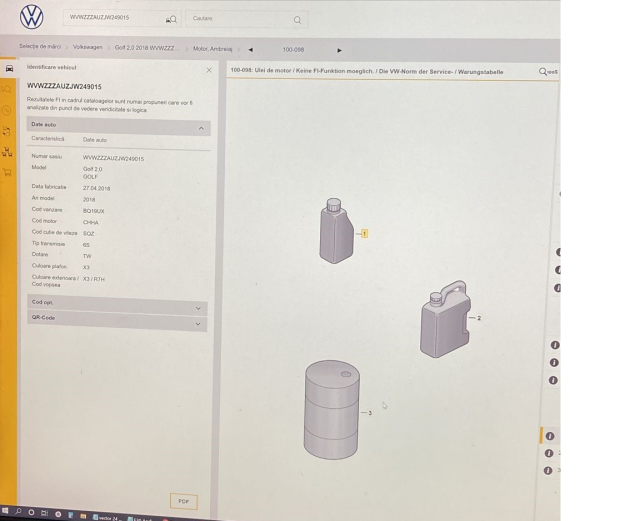
Task: Expand the QR-Code section
Action: 198,323
